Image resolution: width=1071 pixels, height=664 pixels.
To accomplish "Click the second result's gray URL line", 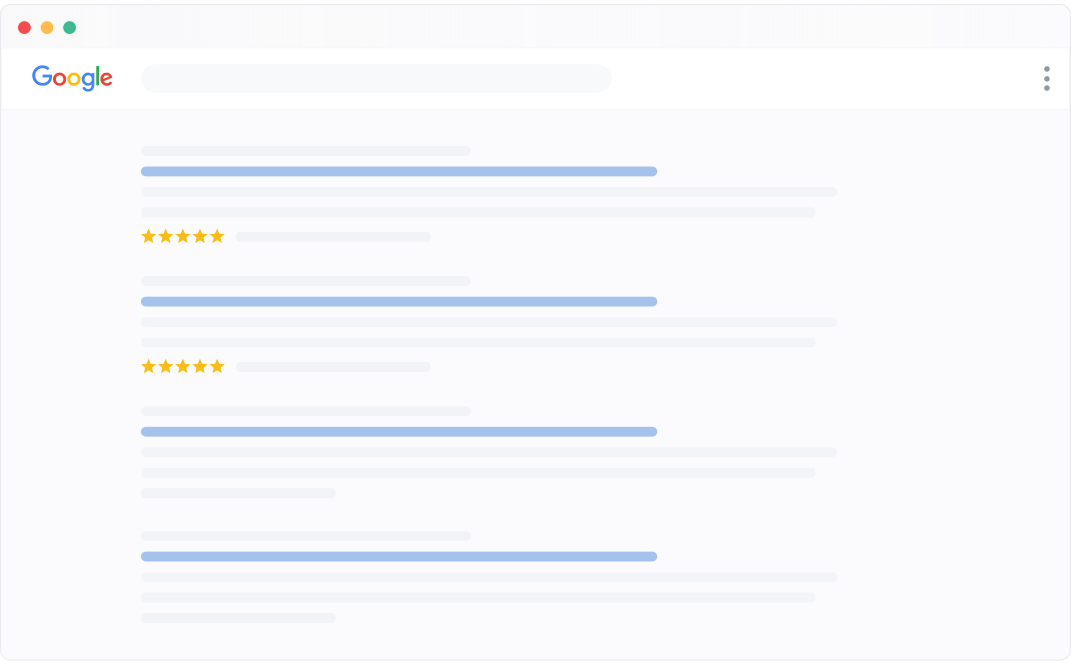I will point(305,281).
